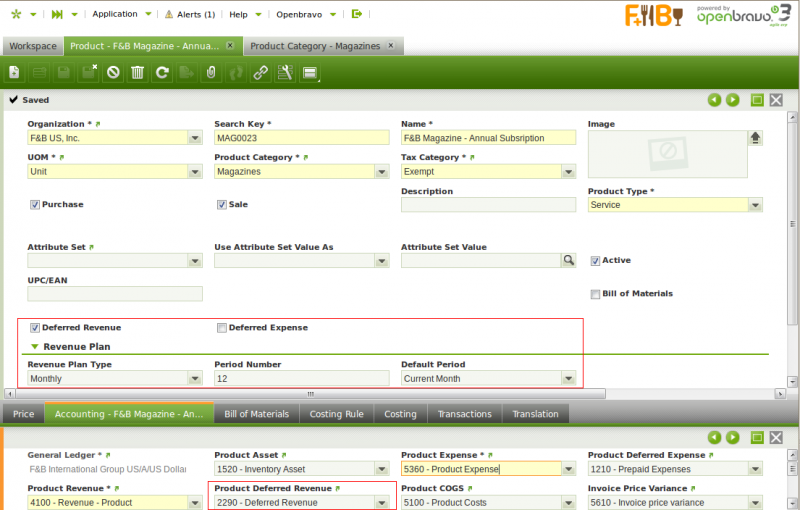Screen dimensions: 800x510
Task: Click the Undo changes toolbar icon
Action: click(x=113, y=72)
